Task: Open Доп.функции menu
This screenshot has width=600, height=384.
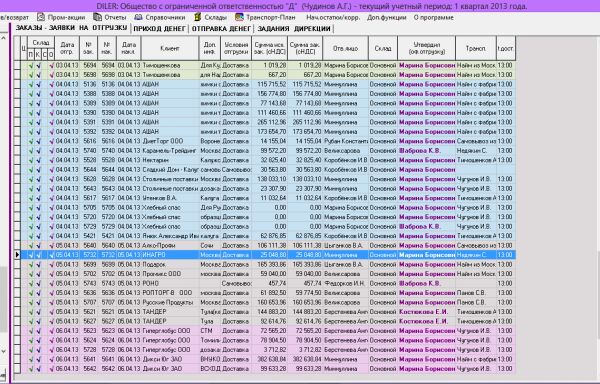Action: pyautogui.click(x=386, y=18)
